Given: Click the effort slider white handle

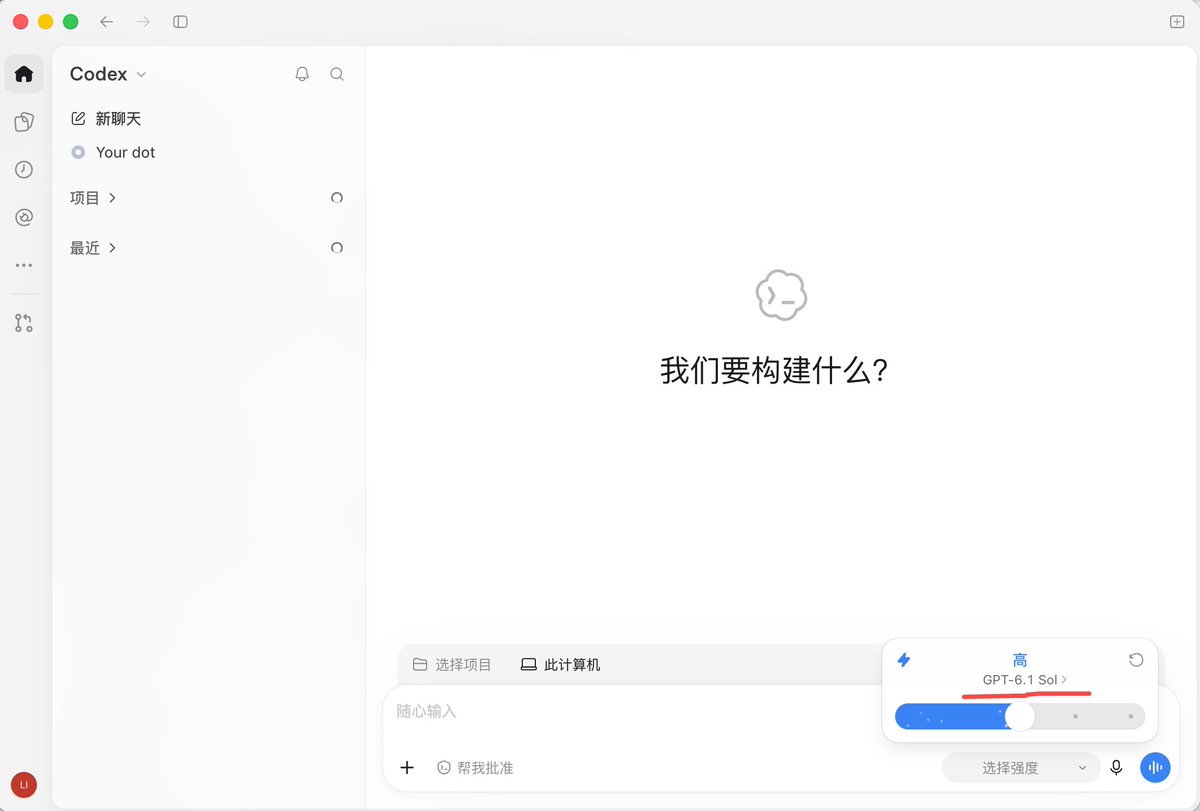Looking at the screenshot, I should coord(1020,716).
